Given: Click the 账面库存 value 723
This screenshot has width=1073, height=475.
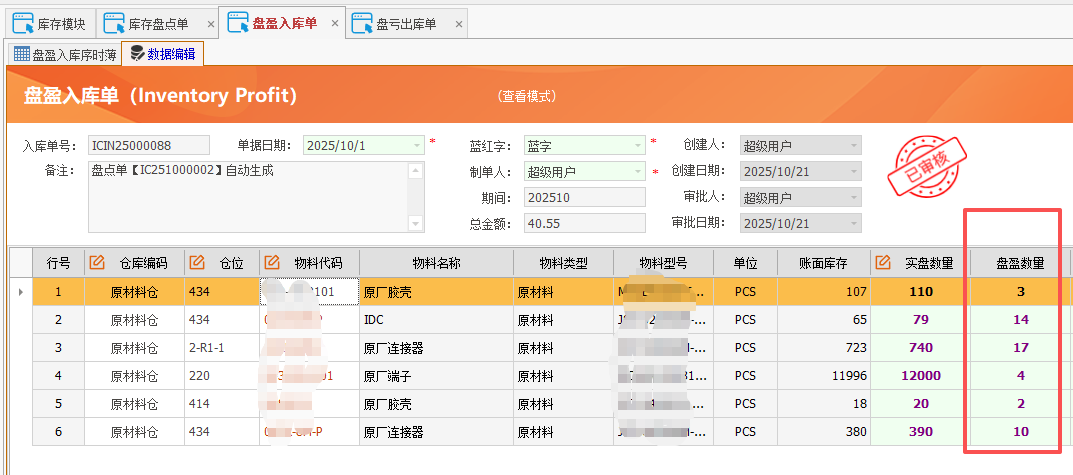Looking at the screenshot, I should (823, 348).
